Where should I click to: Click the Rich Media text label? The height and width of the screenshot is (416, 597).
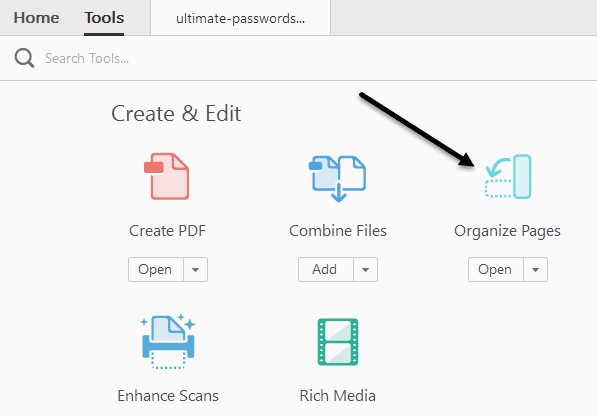tap(338, 396)
